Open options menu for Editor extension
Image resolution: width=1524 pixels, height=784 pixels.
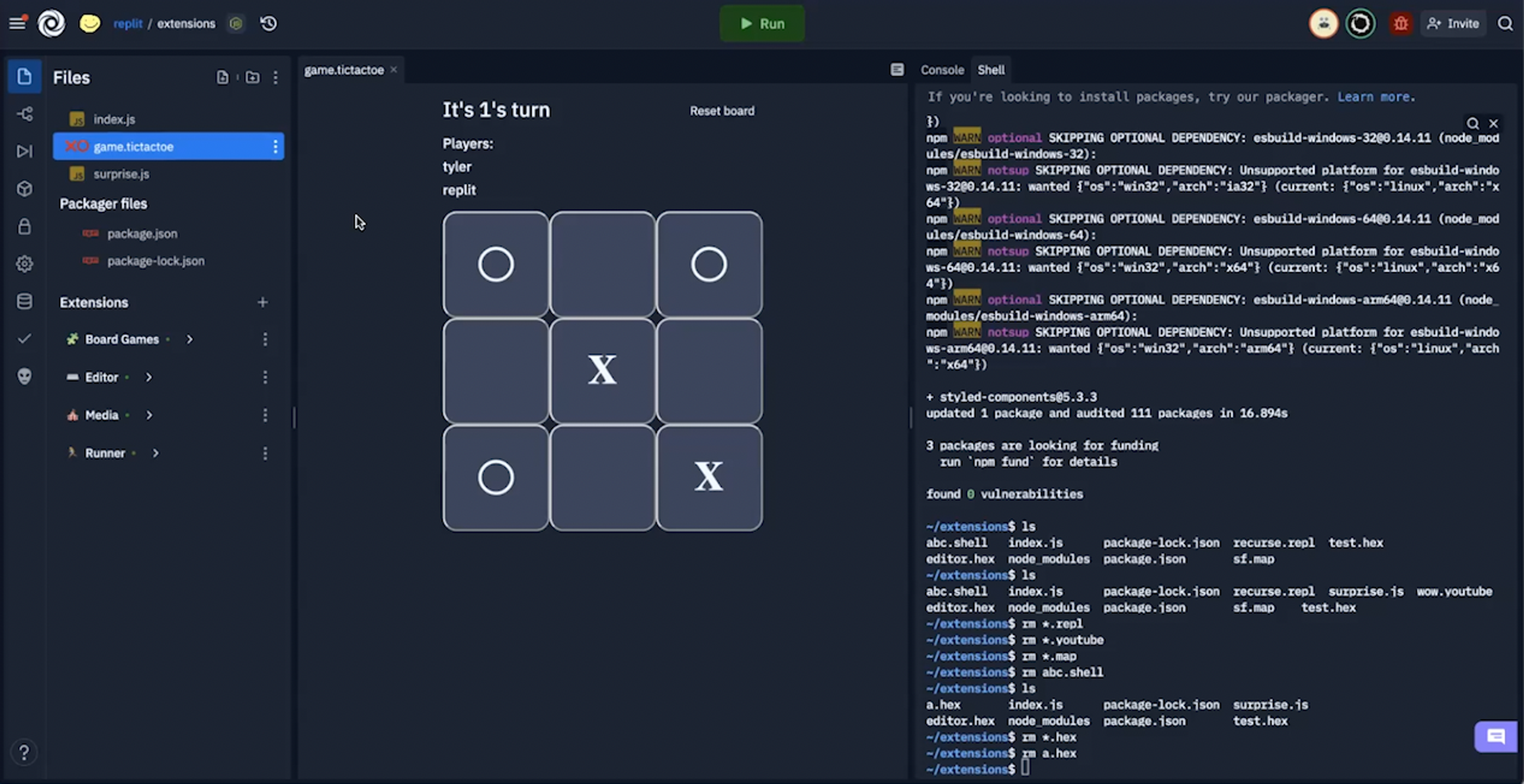pyautogui.click(x=265, y=377)
